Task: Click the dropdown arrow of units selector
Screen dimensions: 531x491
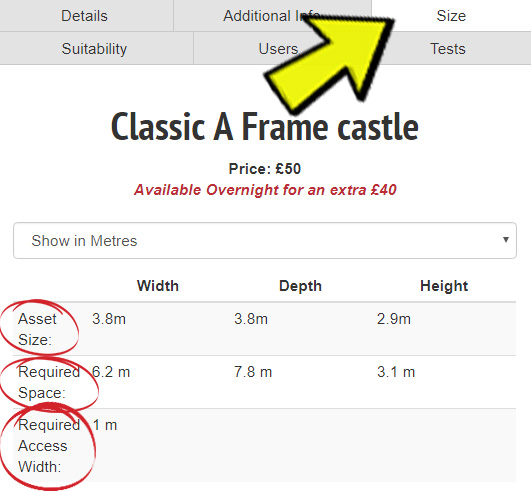Action: (x=506, y=240)
